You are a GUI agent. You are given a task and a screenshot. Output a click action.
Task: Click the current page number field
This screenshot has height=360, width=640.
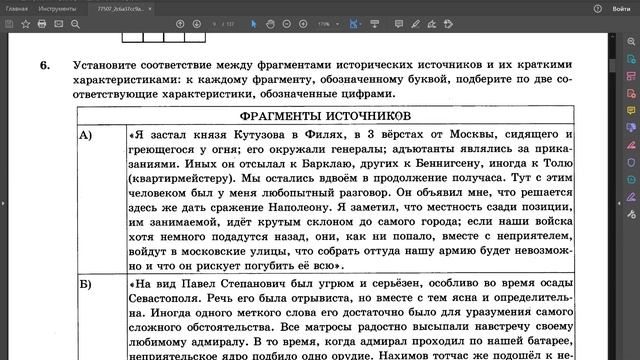coord(215,24)
